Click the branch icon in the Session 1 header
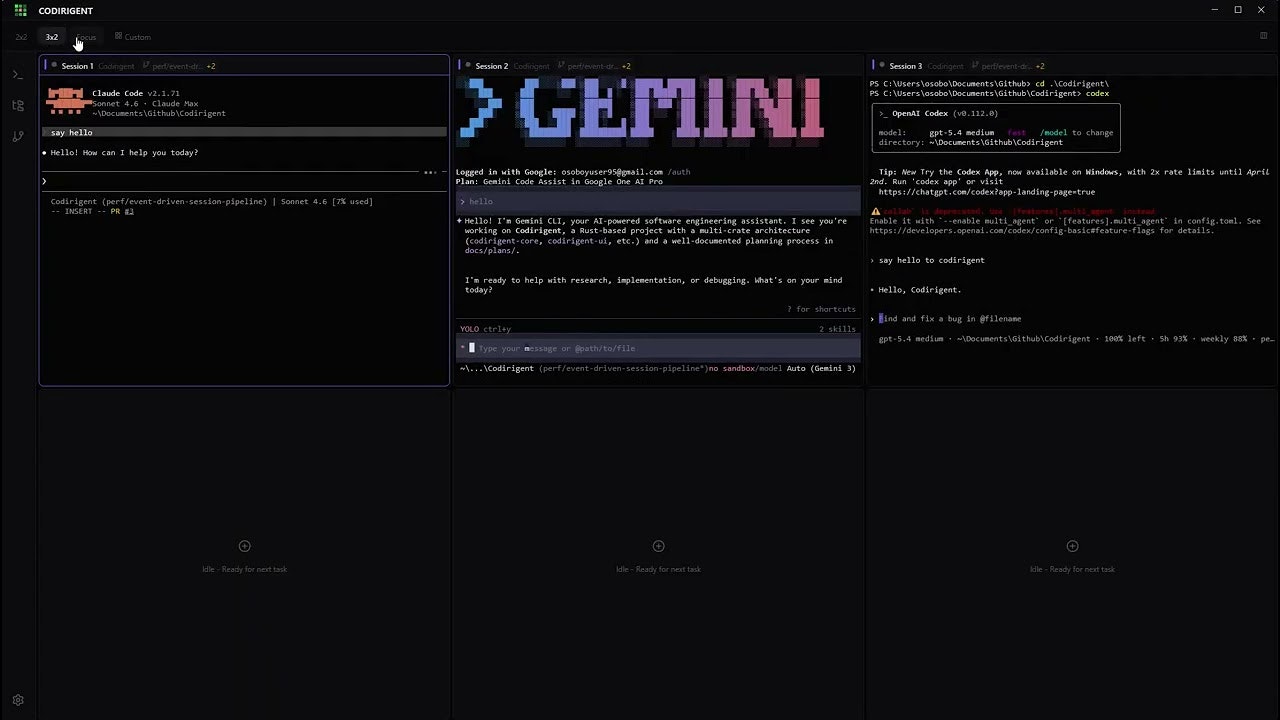Viewport: 1280px width, 720px height. pyautogui.click(x=146, y=66)
